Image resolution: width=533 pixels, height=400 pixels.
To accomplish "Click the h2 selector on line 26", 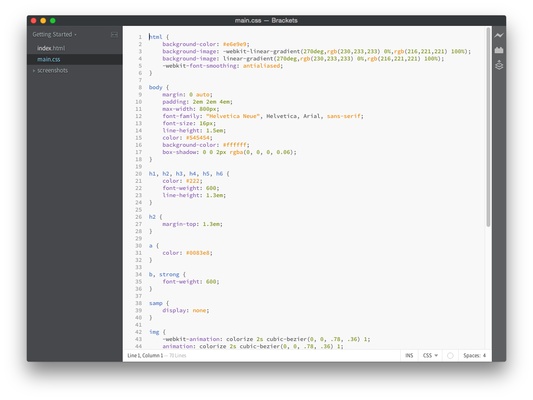I will click(152, 217).
